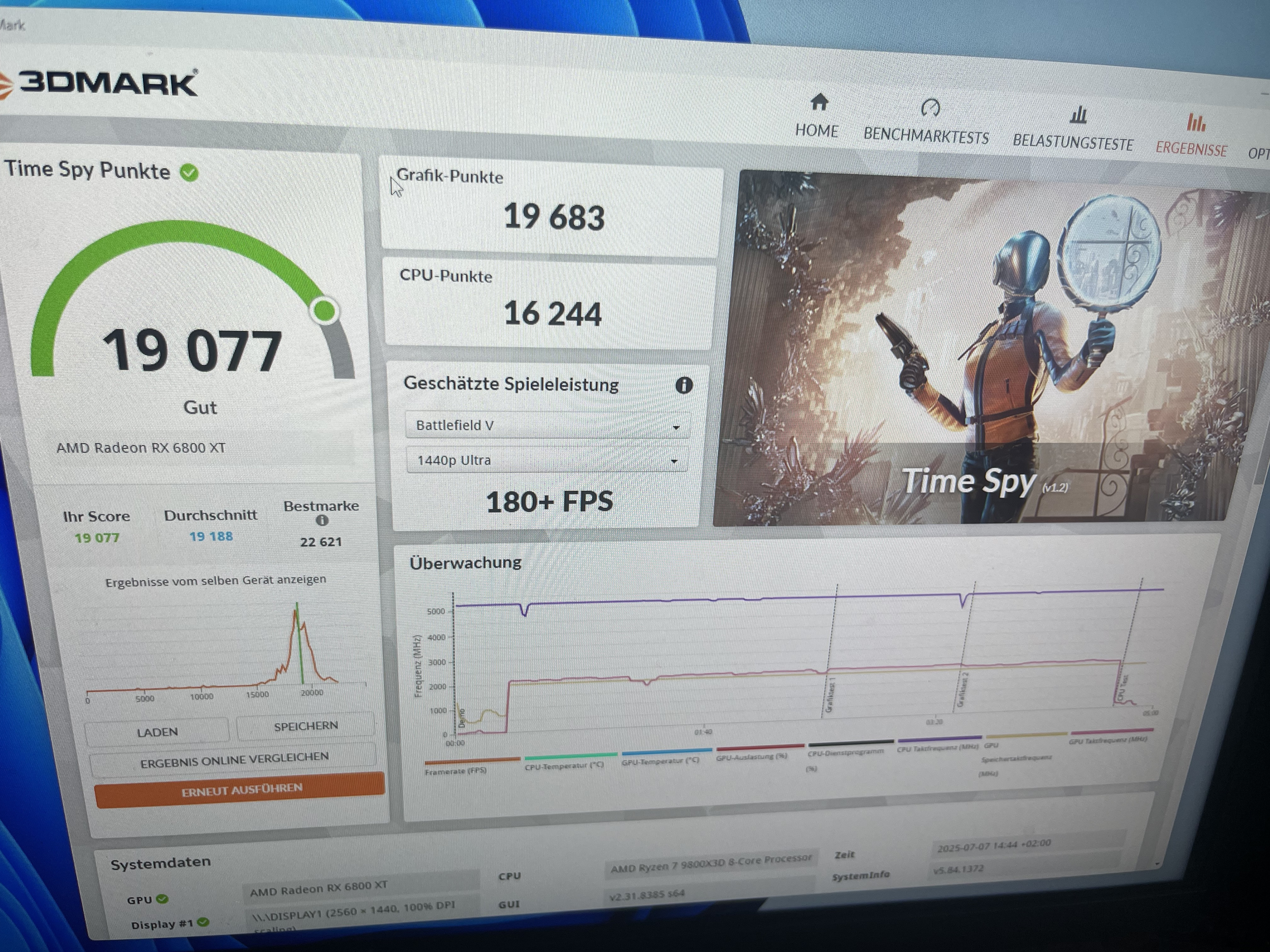Click the info icon next to Geschätzte Spieleleistung
Viewport: 1270px width, 952px height.
pos(683,385)
